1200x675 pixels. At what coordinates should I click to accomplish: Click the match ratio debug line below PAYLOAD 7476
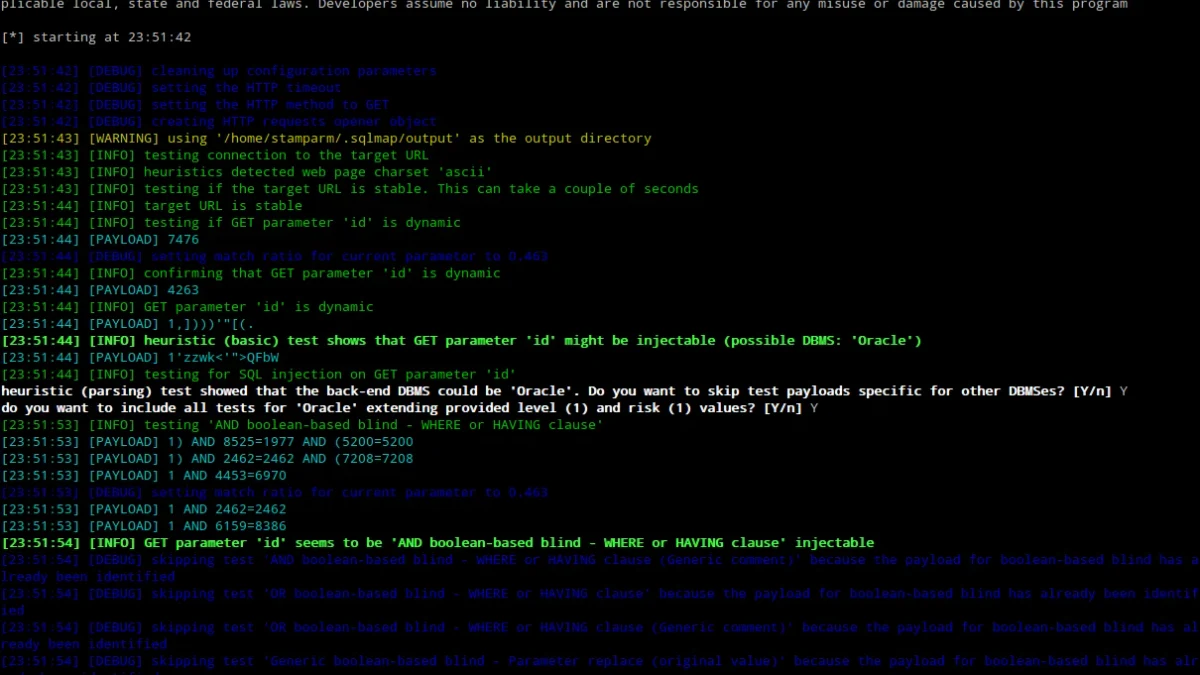click(x=275, y=256)
